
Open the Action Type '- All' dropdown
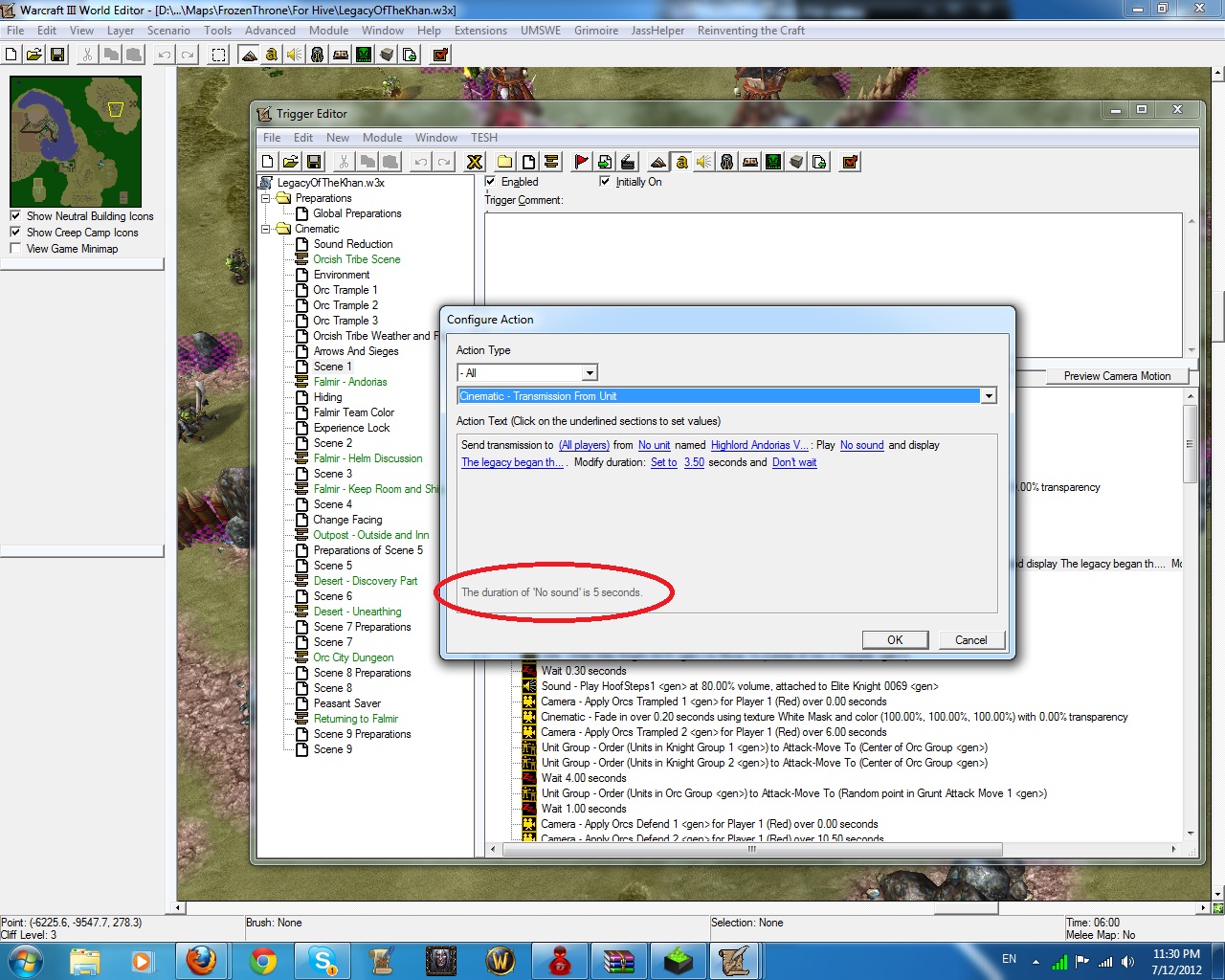click(590, 372)
